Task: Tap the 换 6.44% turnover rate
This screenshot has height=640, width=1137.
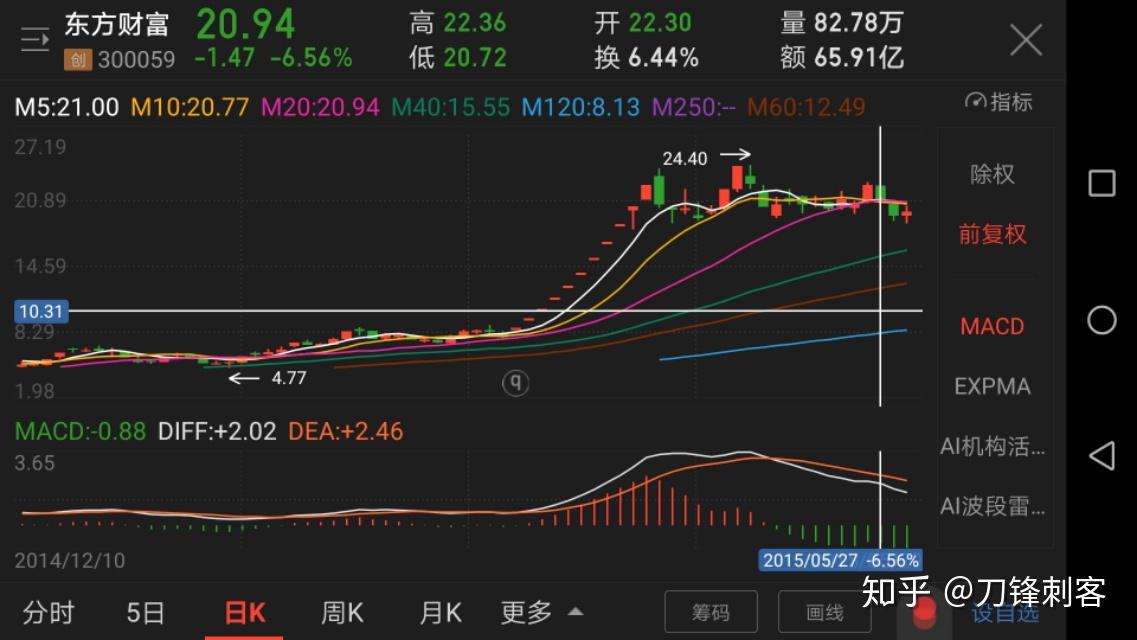Action: 647,58
